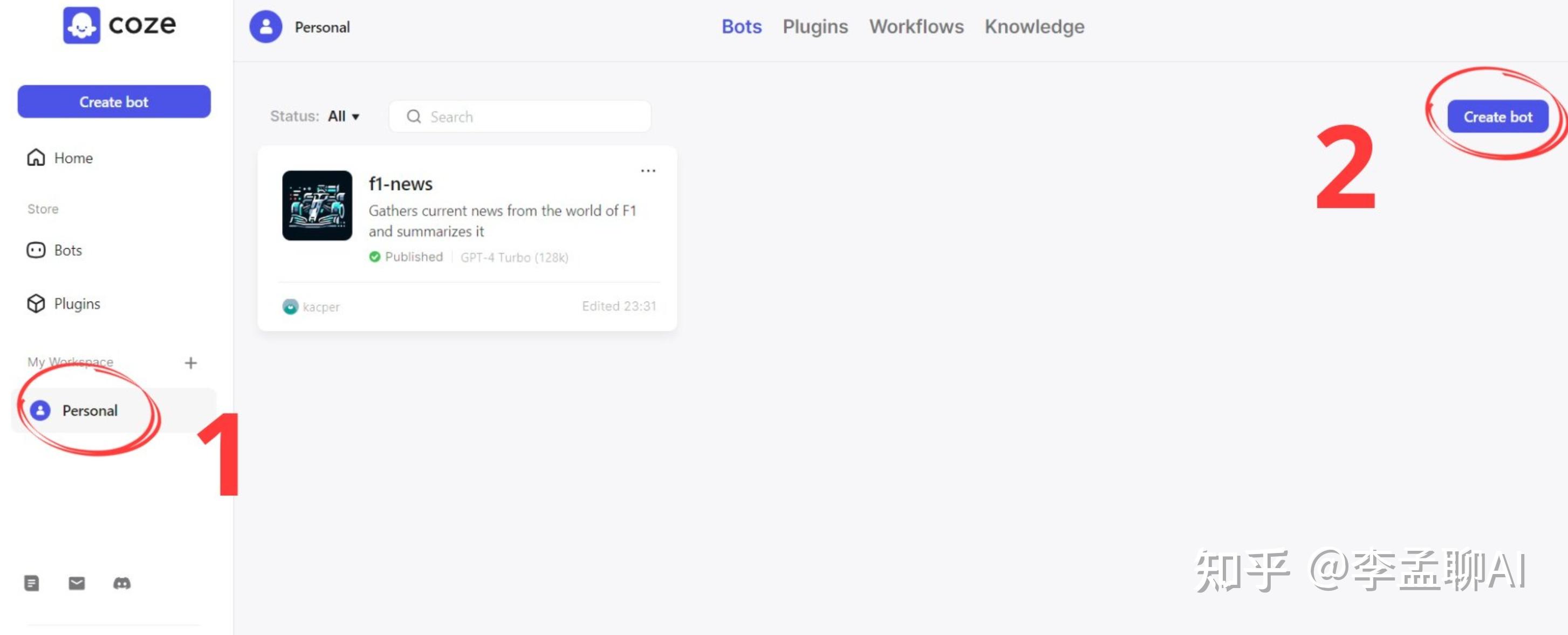Click the Coze logo icon
The height and width of the screenshot is (635, 1568).
pos(81,25)
